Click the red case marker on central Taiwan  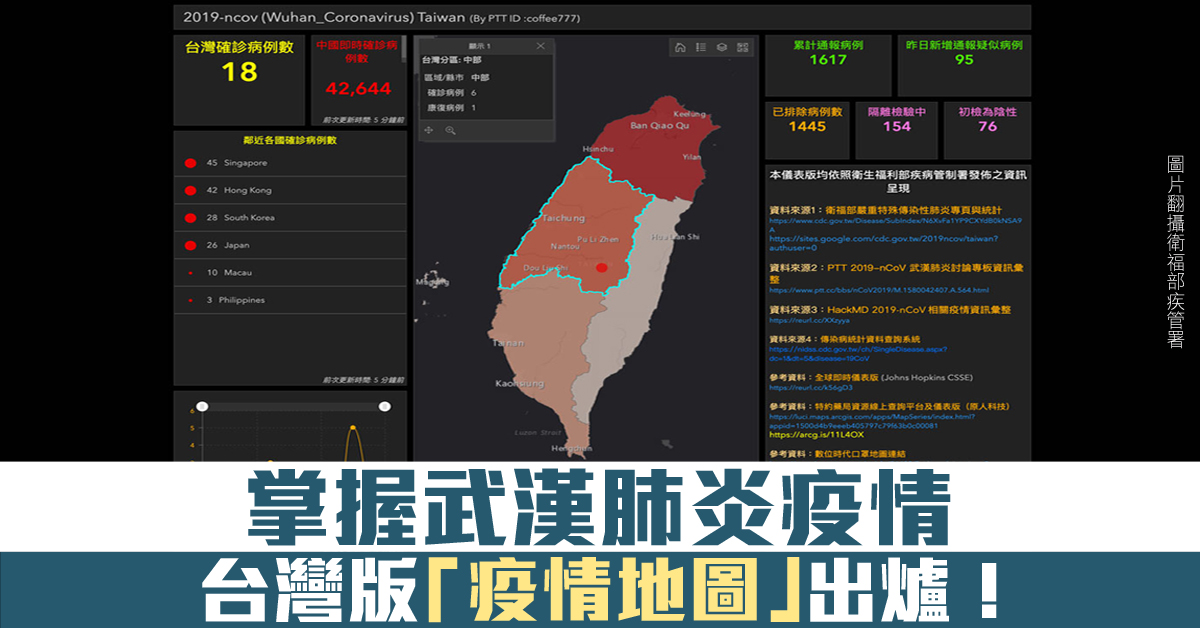(x=601, y=268)
